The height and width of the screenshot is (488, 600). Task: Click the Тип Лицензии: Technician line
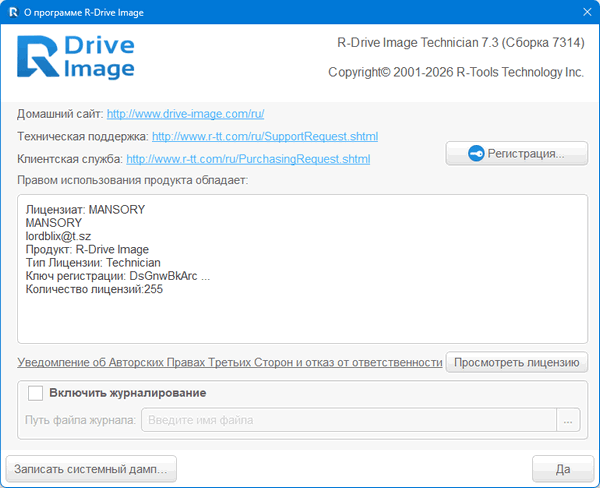pos(93,262)
